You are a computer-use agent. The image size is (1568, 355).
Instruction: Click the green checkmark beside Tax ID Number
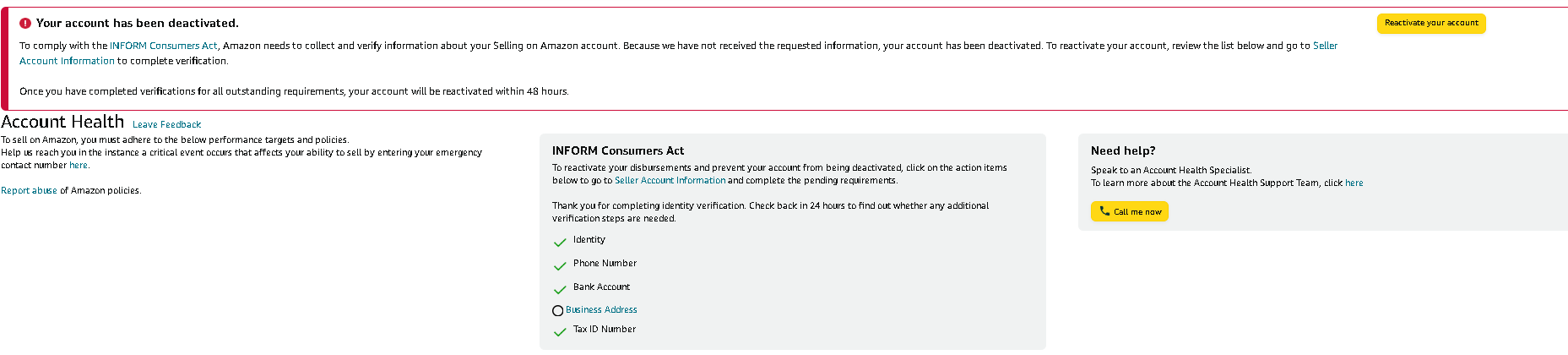coord(560,332)
